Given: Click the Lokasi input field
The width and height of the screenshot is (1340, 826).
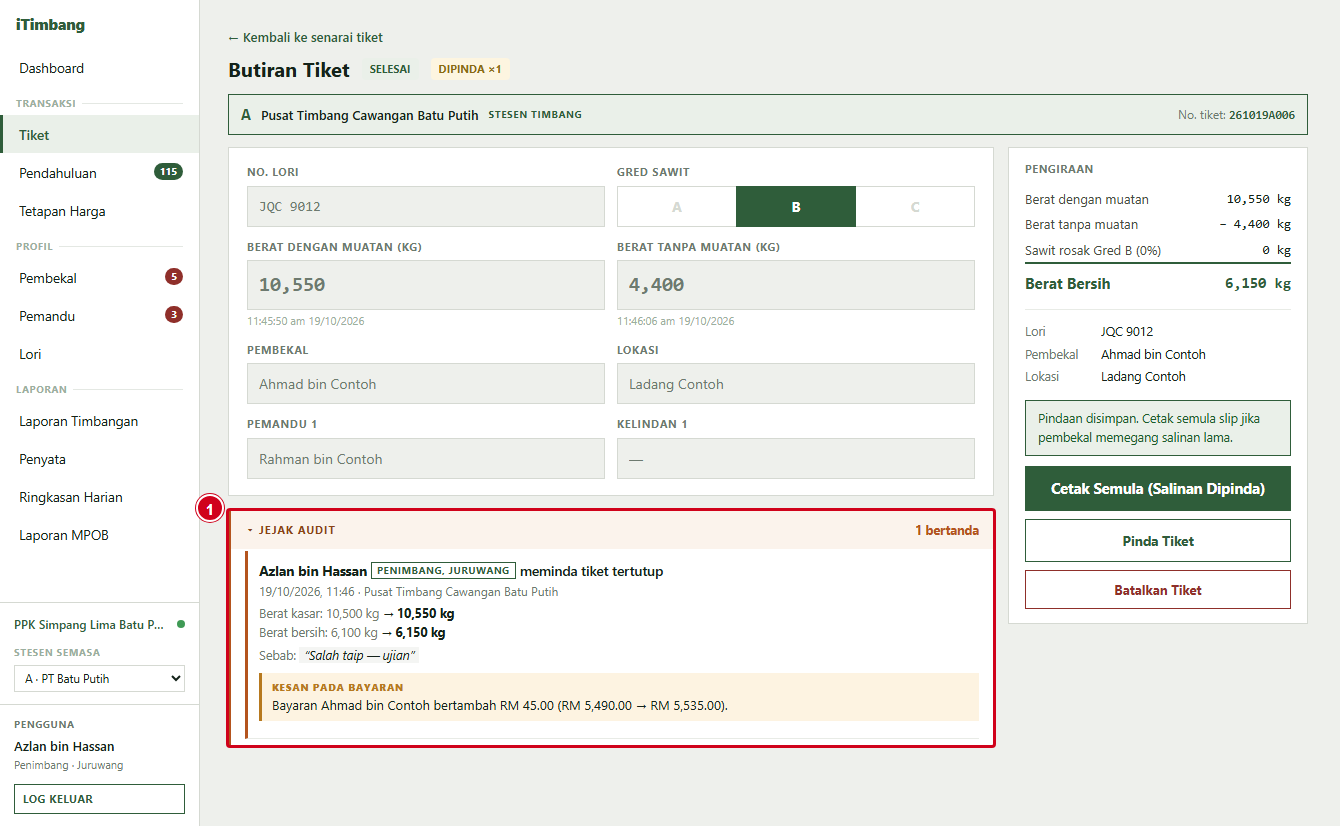Looking at the screenshot, I should 796,384.
